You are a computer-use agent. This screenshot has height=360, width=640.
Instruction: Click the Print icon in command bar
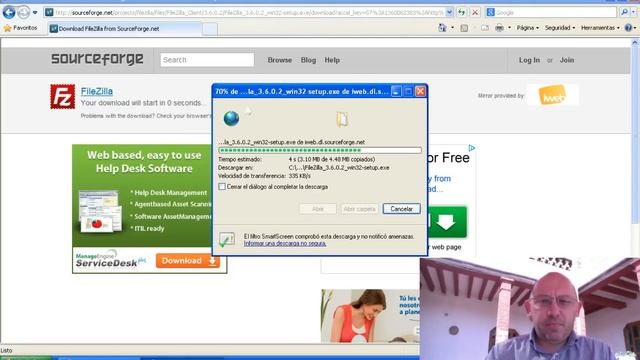coord(499,28)
